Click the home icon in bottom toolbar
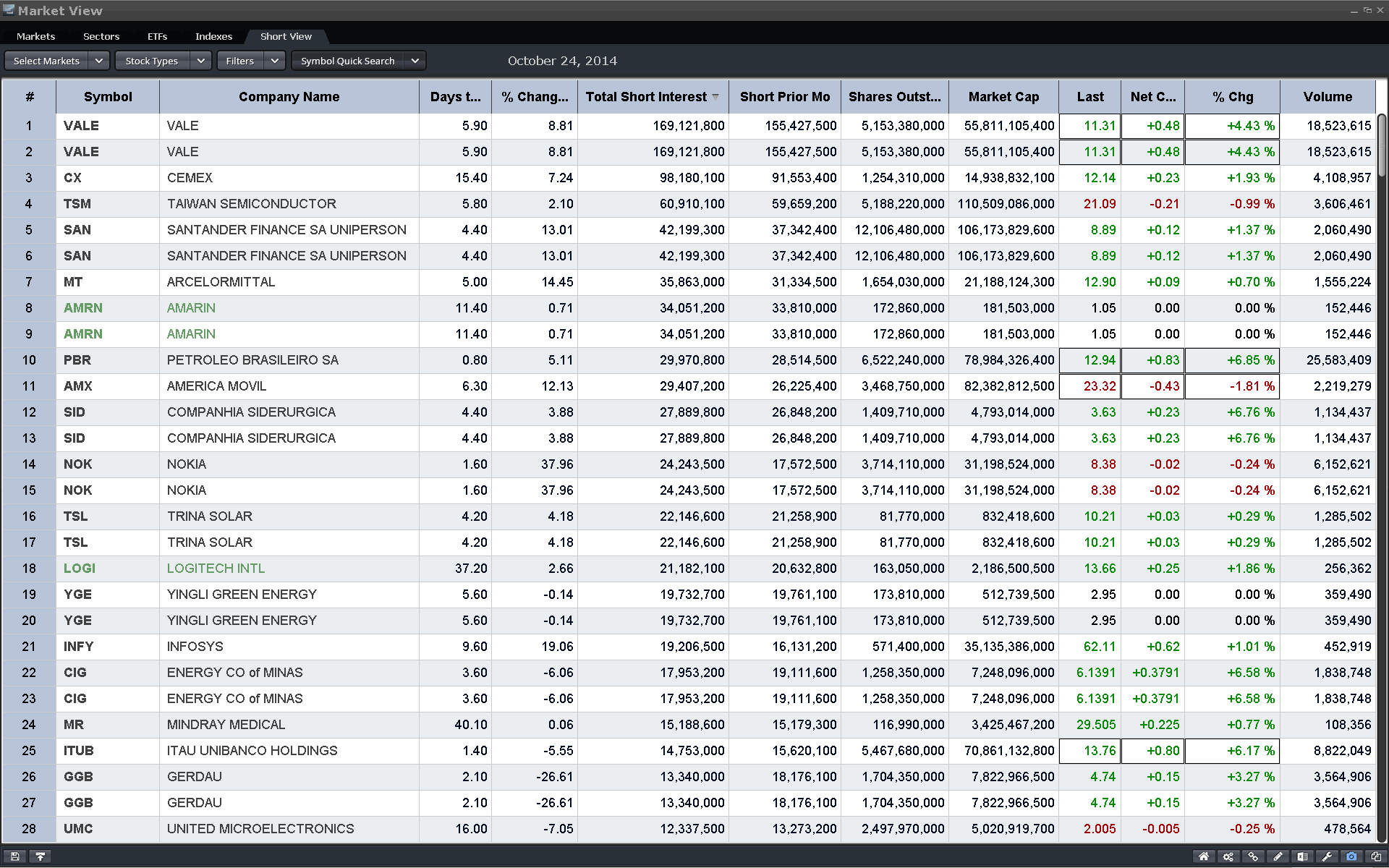Screen dimensions: 1389x868 [1204, 856]
